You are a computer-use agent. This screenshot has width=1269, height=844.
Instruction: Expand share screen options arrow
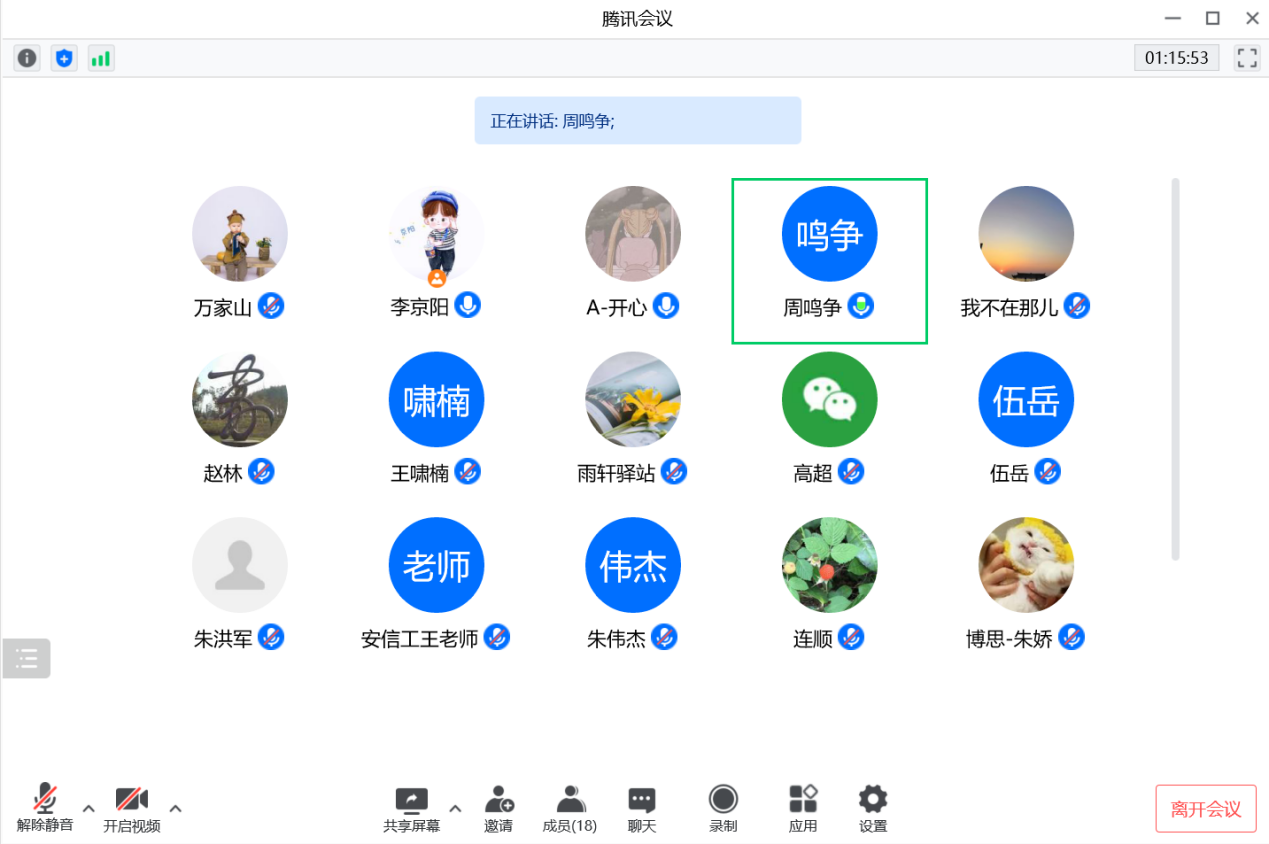(455, 808)
